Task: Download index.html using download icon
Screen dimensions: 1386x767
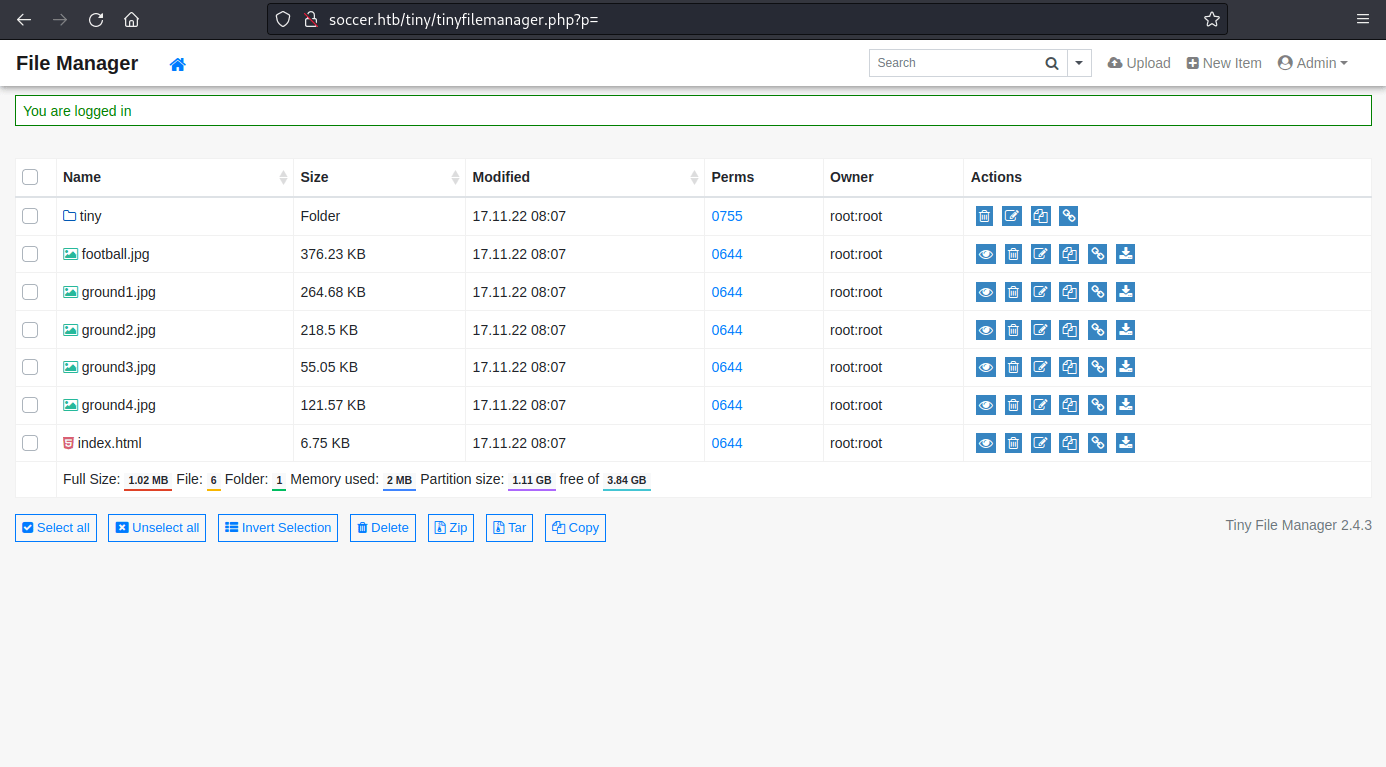Action: [x=1125, y=443]
